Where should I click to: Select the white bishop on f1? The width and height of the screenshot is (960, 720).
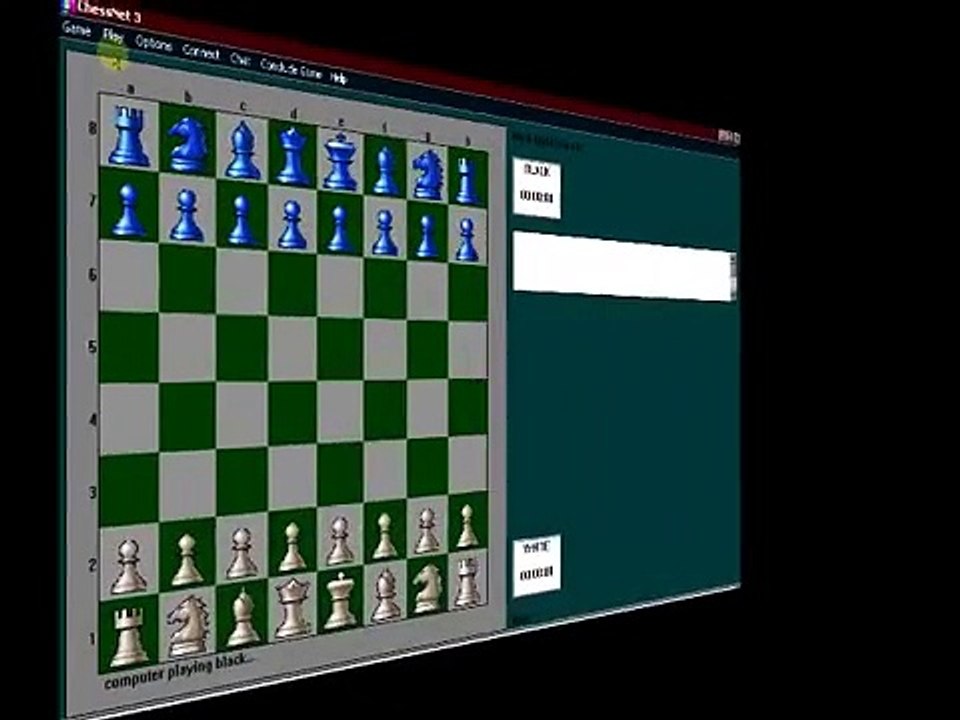386,596
